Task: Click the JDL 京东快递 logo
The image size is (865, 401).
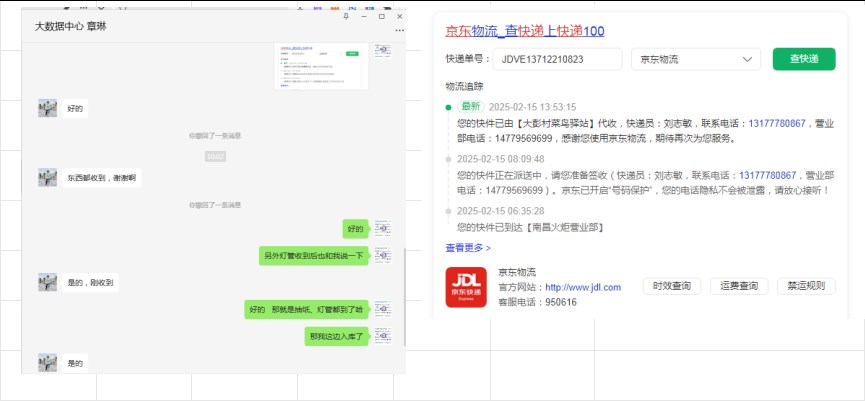Action: tap(466, 287)
